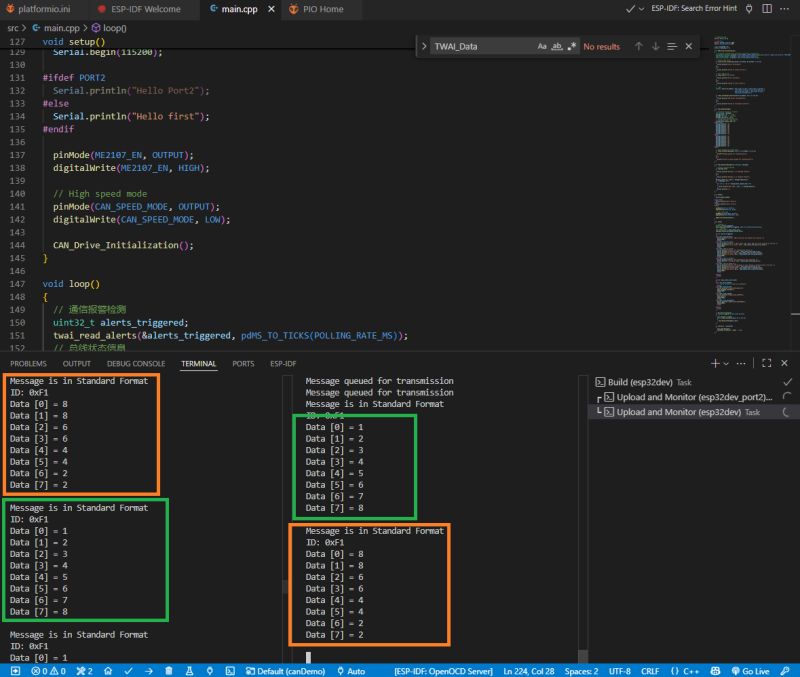This screenshot has width=800, height=677.
Task: Open the ESP-IDF panel tab
Action: [x=283, y=364]
